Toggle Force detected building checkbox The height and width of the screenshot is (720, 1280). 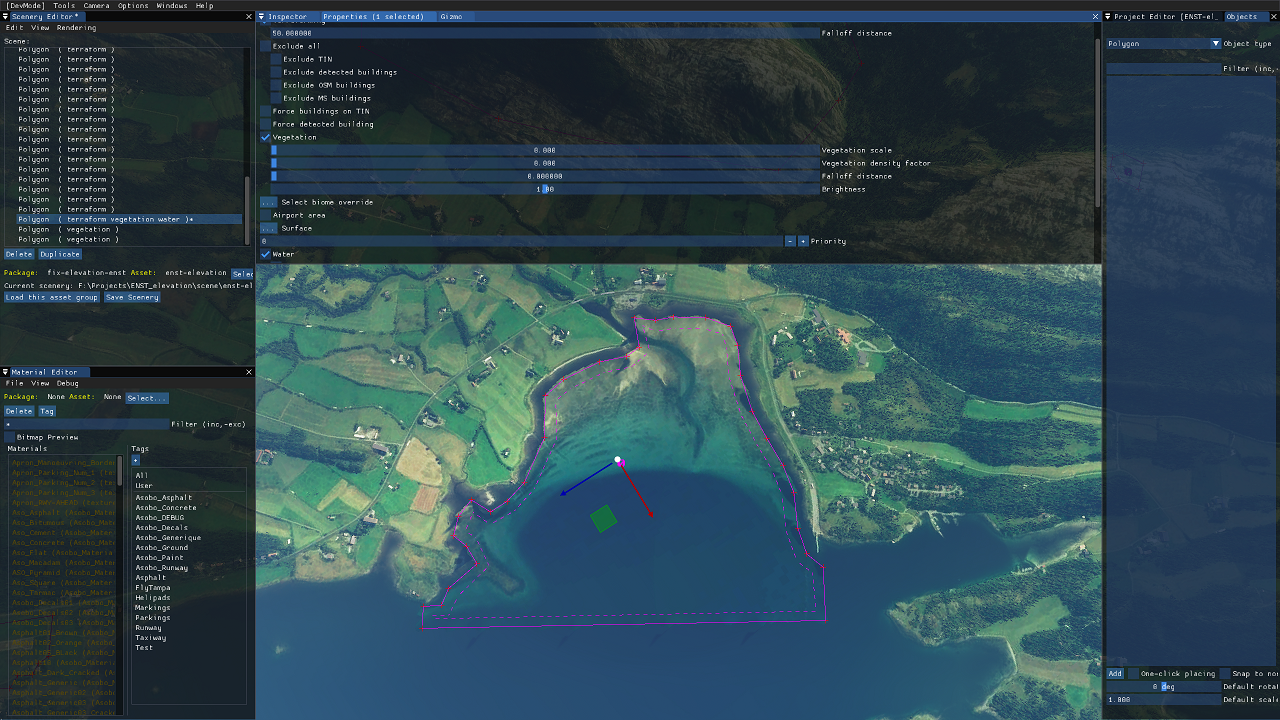tap(266, 124)
